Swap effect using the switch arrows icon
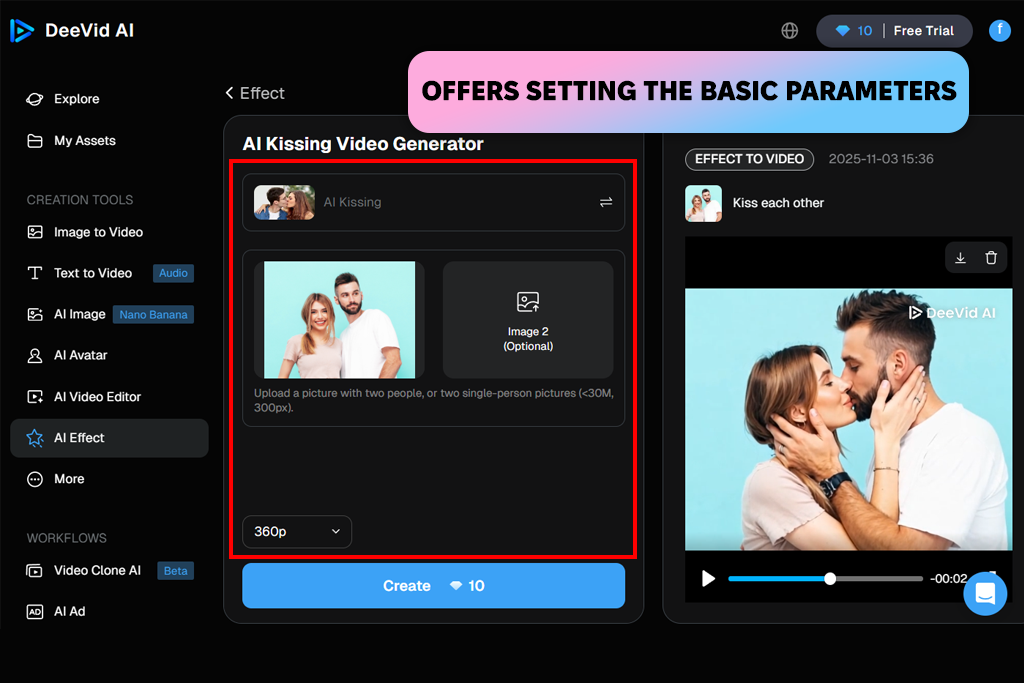This screenshot has height=683, width=1024. (606, 202)
